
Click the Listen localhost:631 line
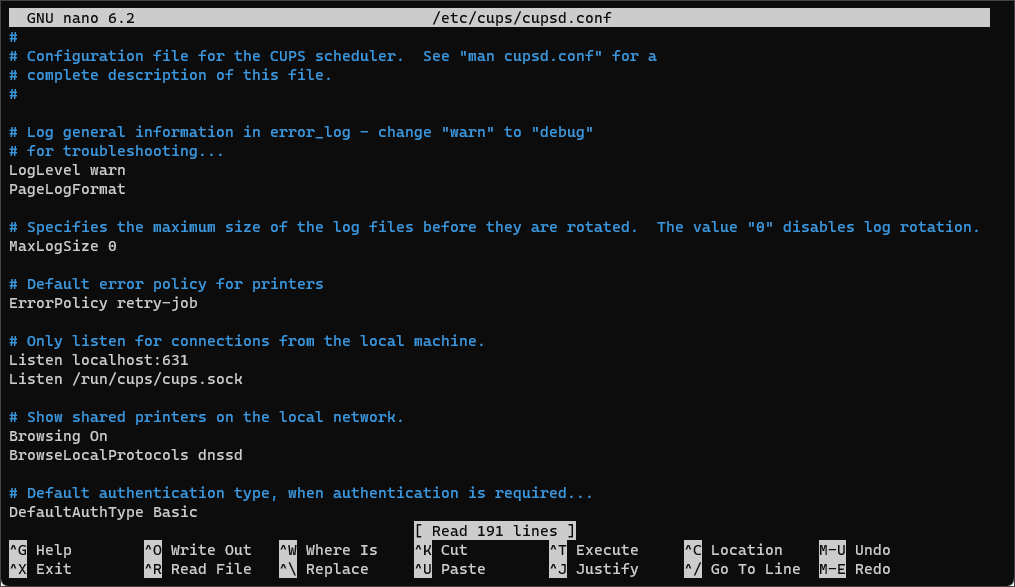pos(98,360)
